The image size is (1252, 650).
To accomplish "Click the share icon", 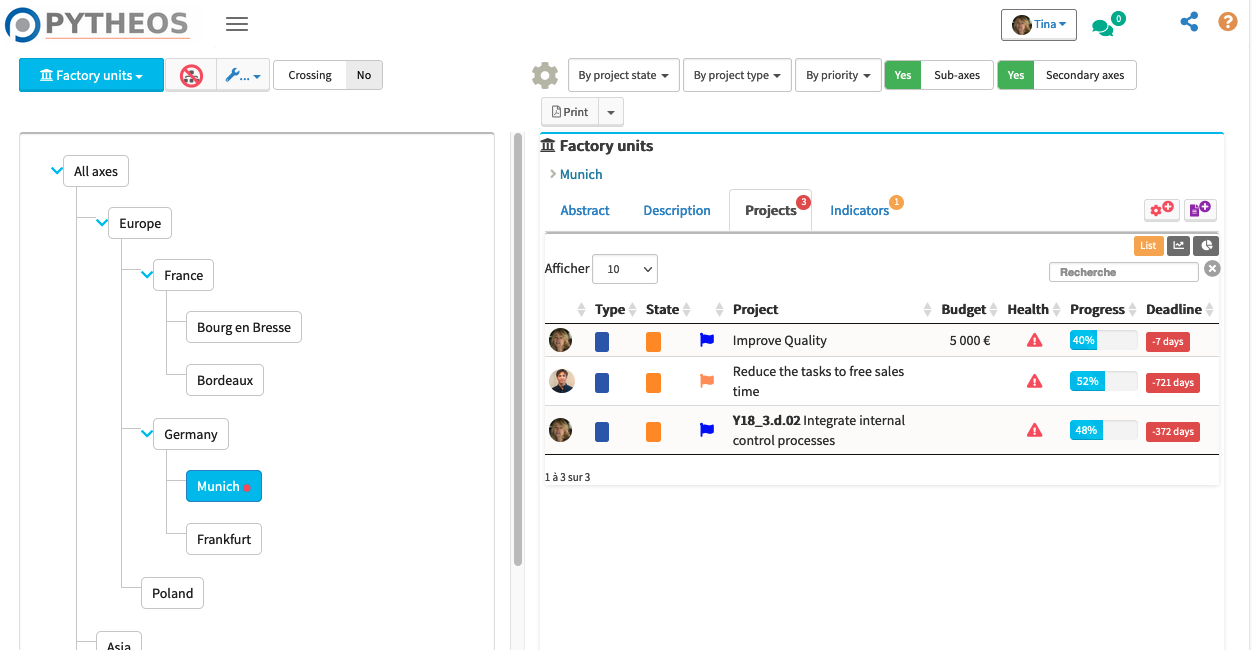I will 1189,22.
